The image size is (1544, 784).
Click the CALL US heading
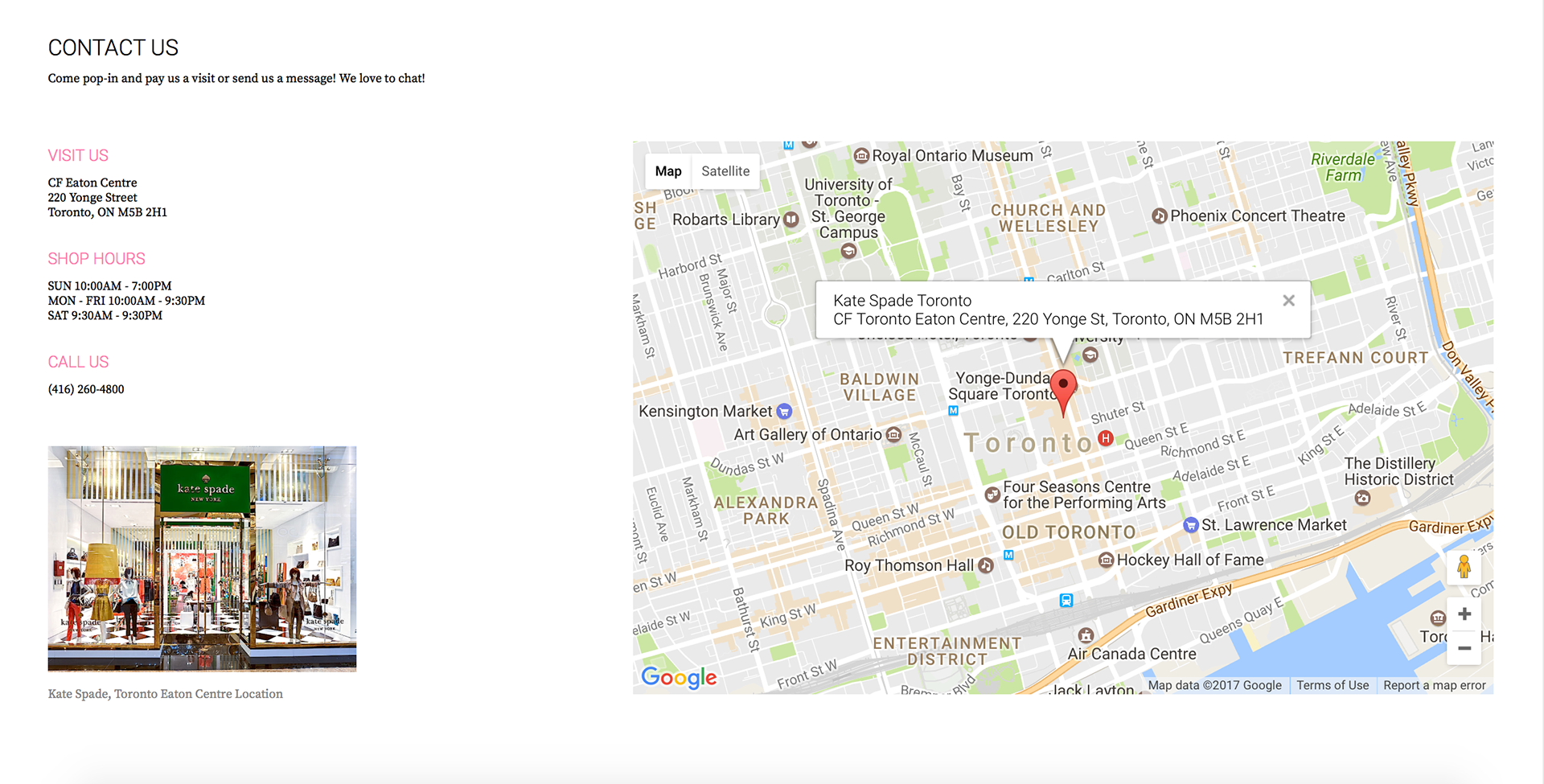click(78, 362)
